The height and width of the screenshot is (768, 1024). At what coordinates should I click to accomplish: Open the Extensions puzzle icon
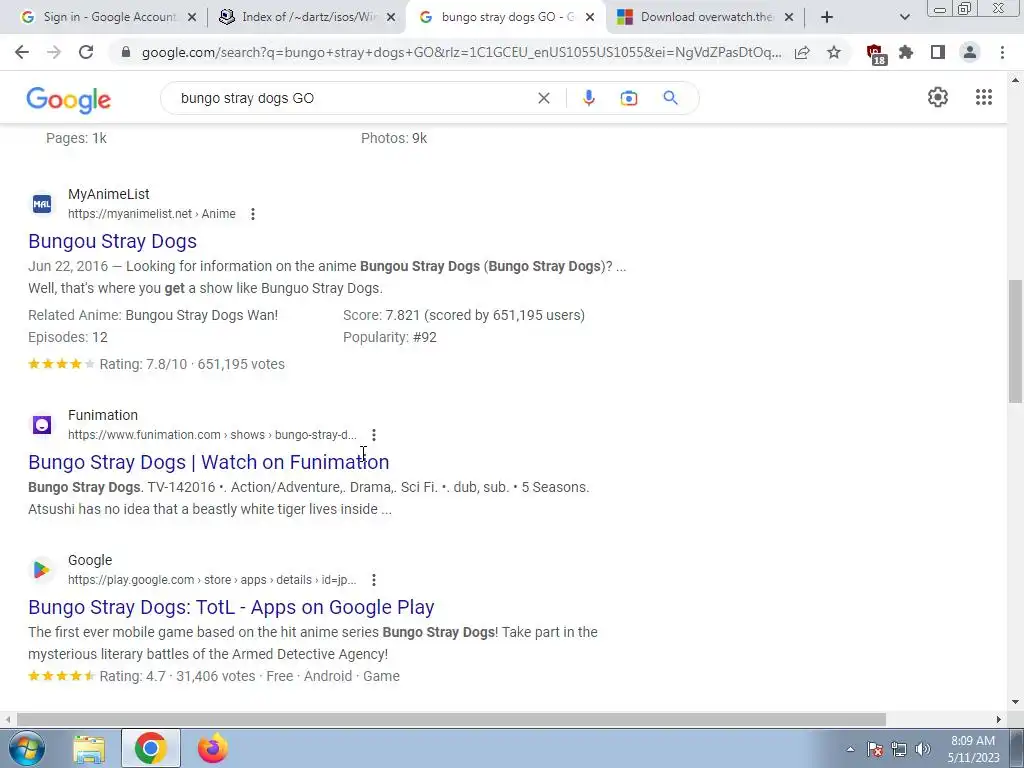tap(906, 52)
